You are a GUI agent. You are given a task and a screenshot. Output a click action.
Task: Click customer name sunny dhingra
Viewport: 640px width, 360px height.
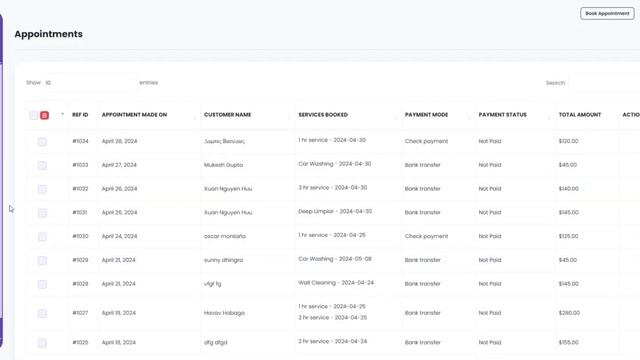coord(223,260)
